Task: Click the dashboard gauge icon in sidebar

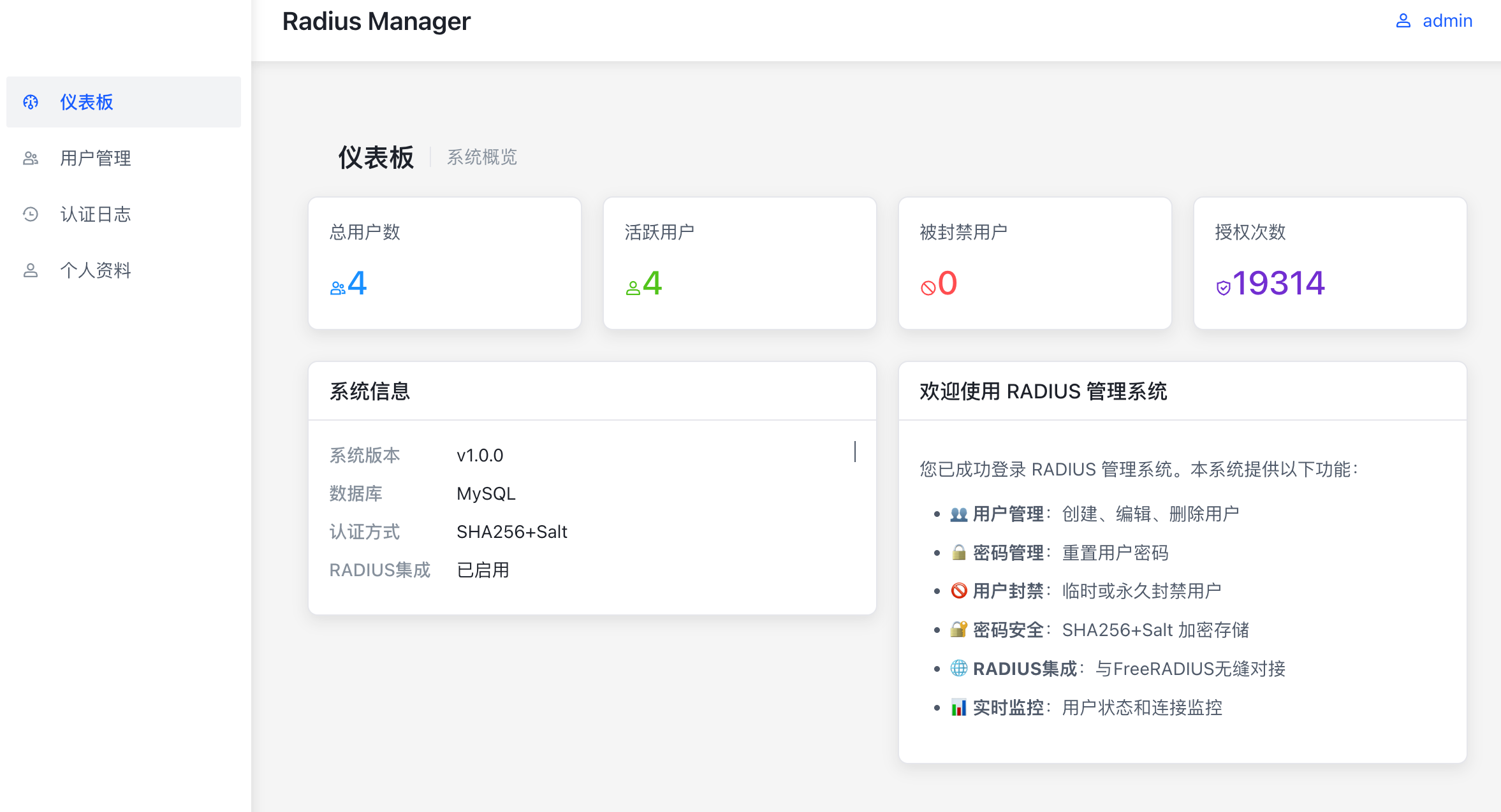Action: coord(31,102)
